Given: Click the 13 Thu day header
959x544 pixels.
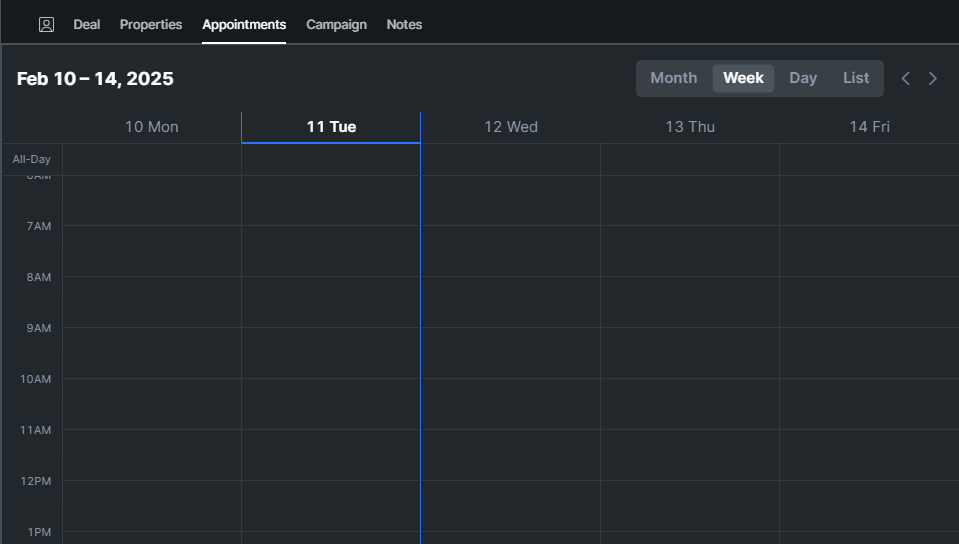Looking at the screenshot, I should click(x=690, y=127).
